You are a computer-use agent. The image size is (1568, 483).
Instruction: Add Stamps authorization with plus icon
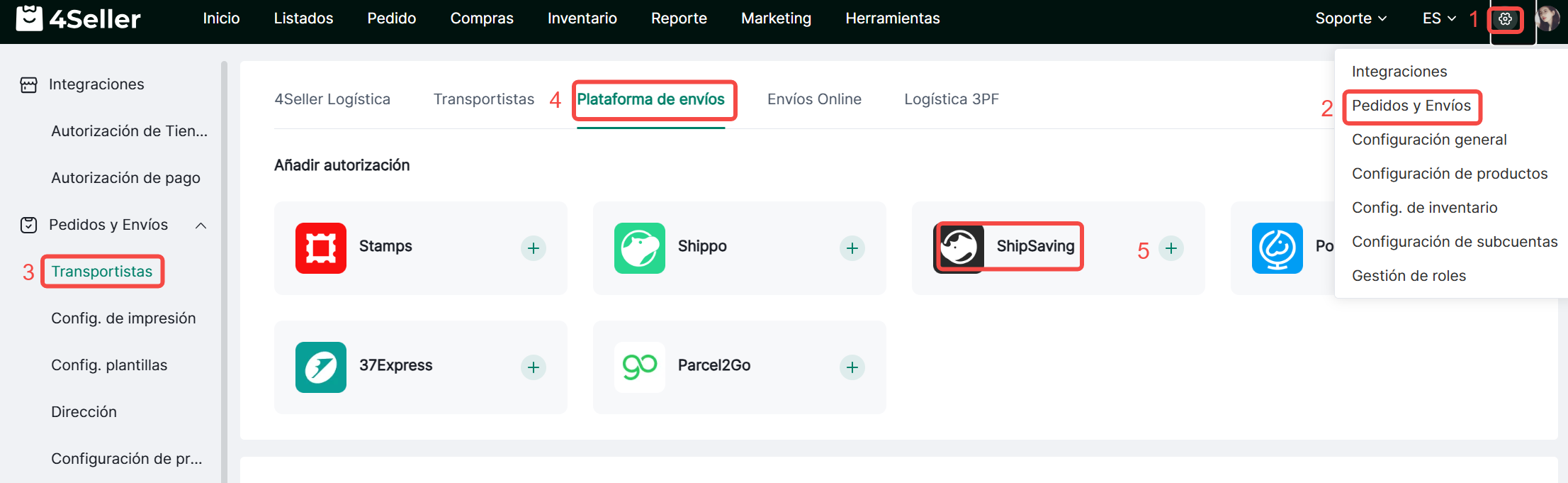tap(534, 248)
